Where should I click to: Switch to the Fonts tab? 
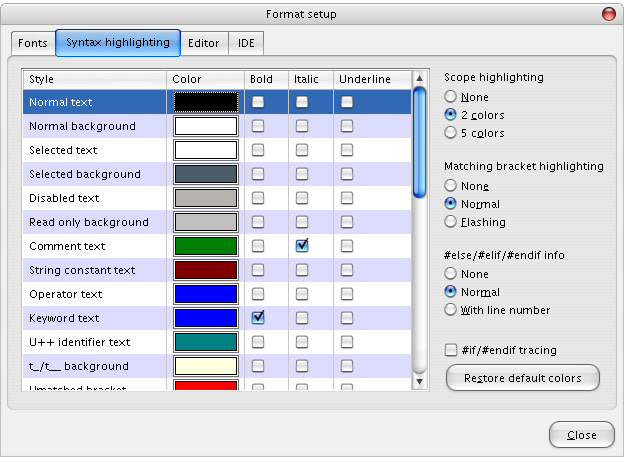33,43
